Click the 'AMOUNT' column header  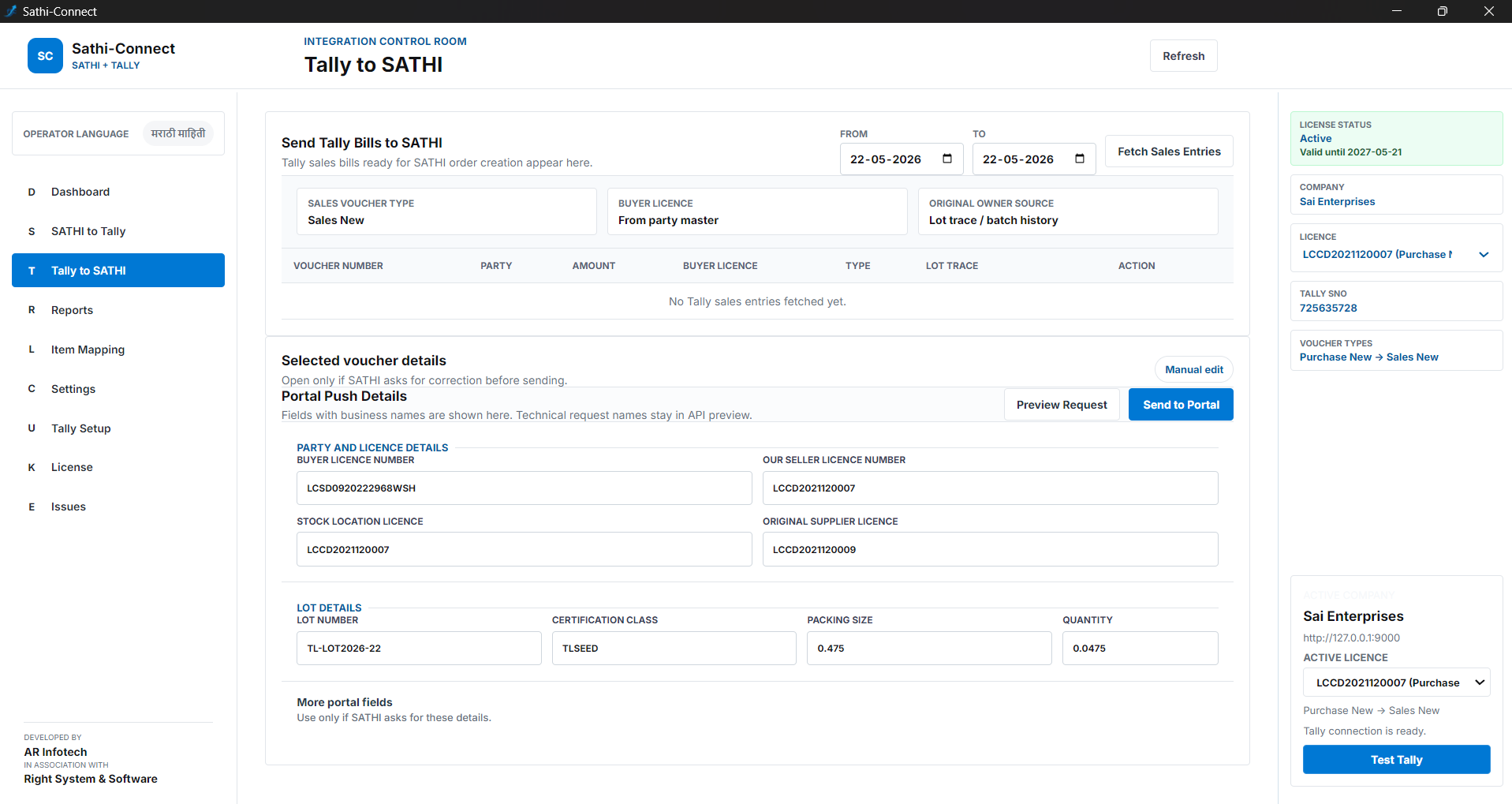click(594, 266)
